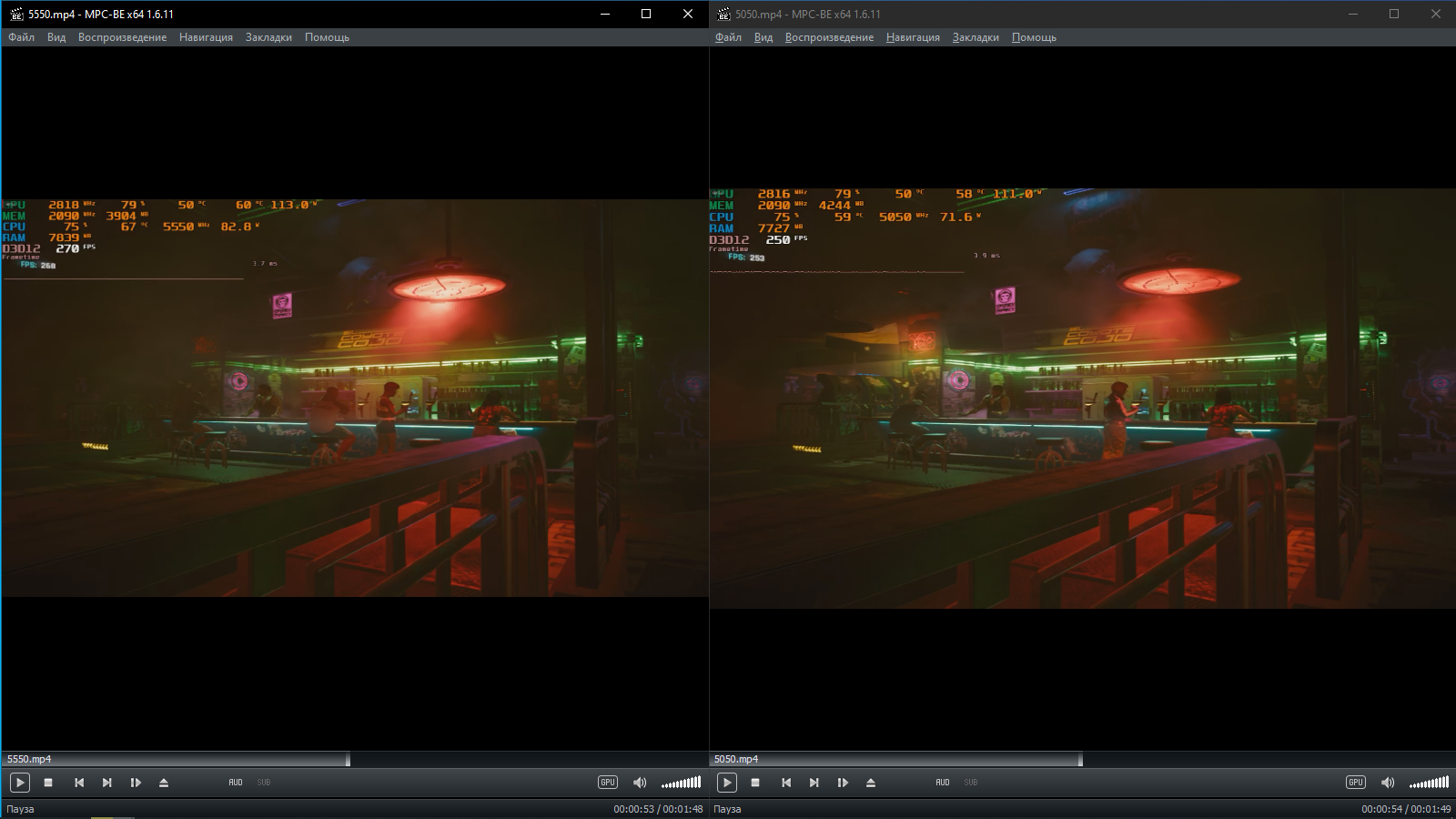
Task: Adjust the volume slider in 5050.mp4 player
Action: pyautogui.click(x=1429, y=783)
